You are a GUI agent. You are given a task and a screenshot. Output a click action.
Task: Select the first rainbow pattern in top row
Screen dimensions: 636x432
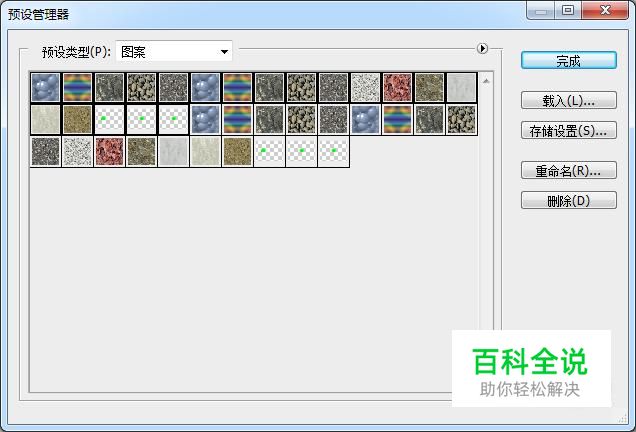77,87
